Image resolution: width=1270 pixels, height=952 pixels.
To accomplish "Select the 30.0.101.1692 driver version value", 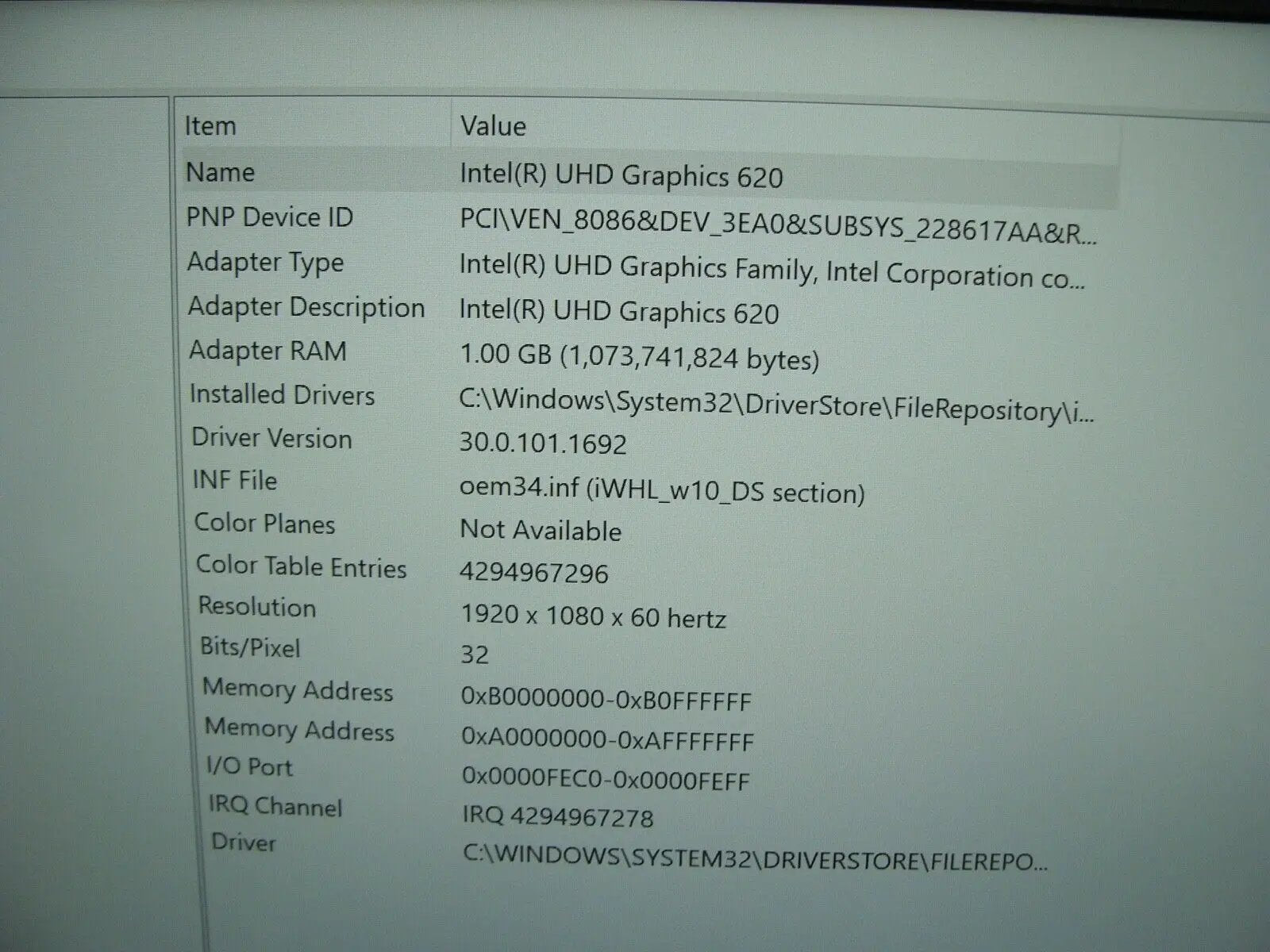I will click(543, 443).
